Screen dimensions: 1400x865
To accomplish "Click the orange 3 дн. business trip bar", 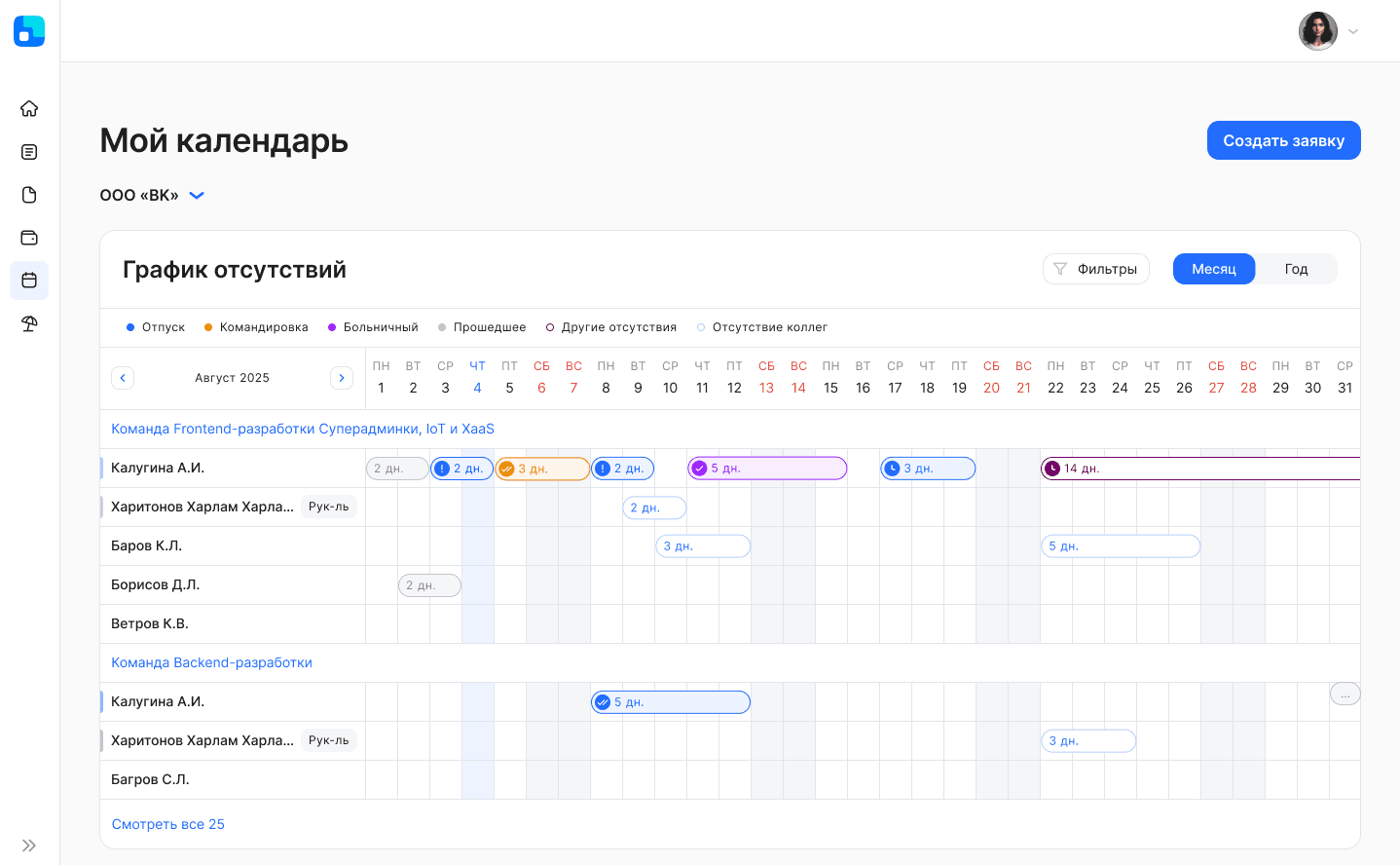I will (542, 469).
